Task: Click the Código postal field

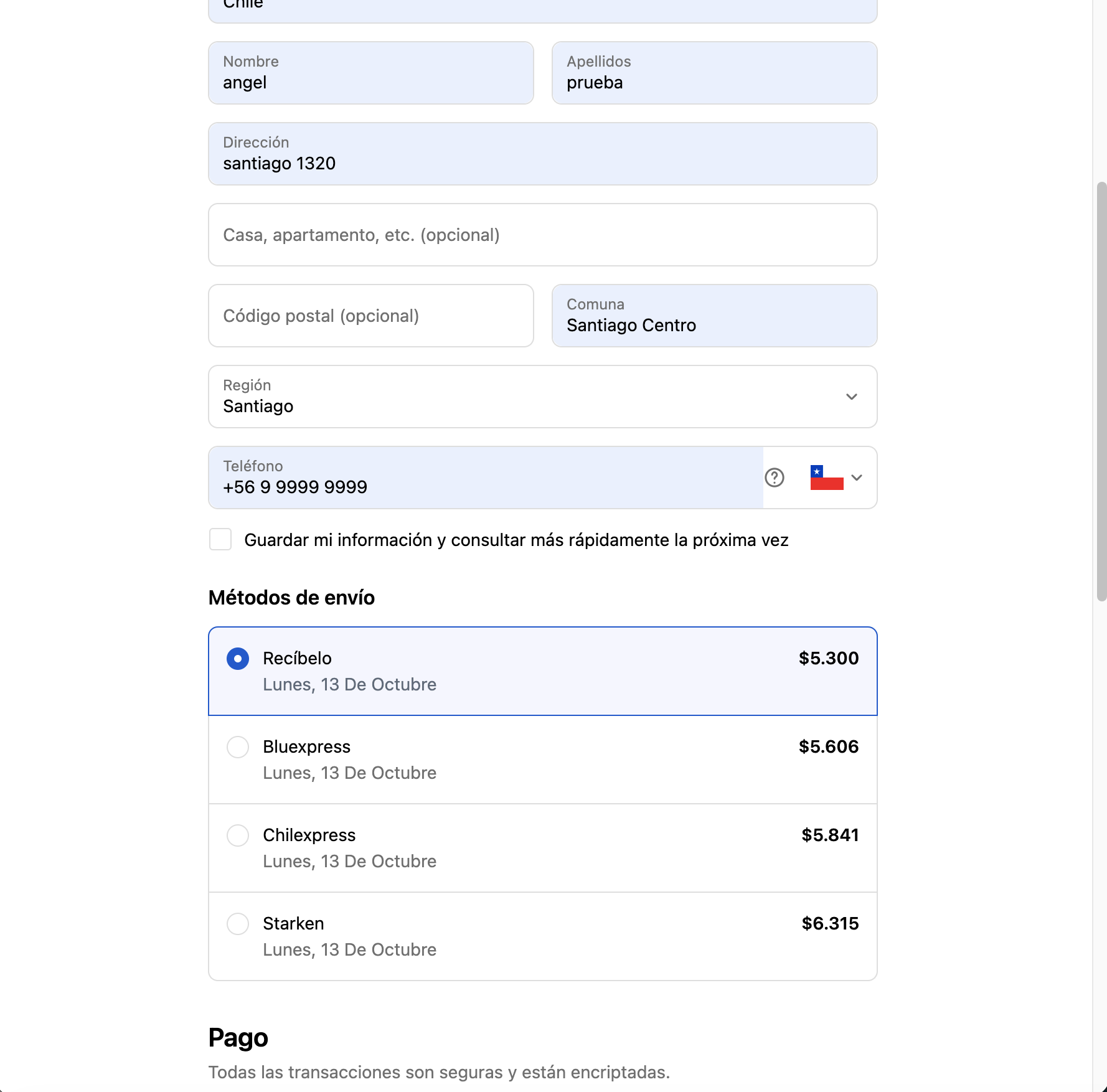Action: [370, 316]
